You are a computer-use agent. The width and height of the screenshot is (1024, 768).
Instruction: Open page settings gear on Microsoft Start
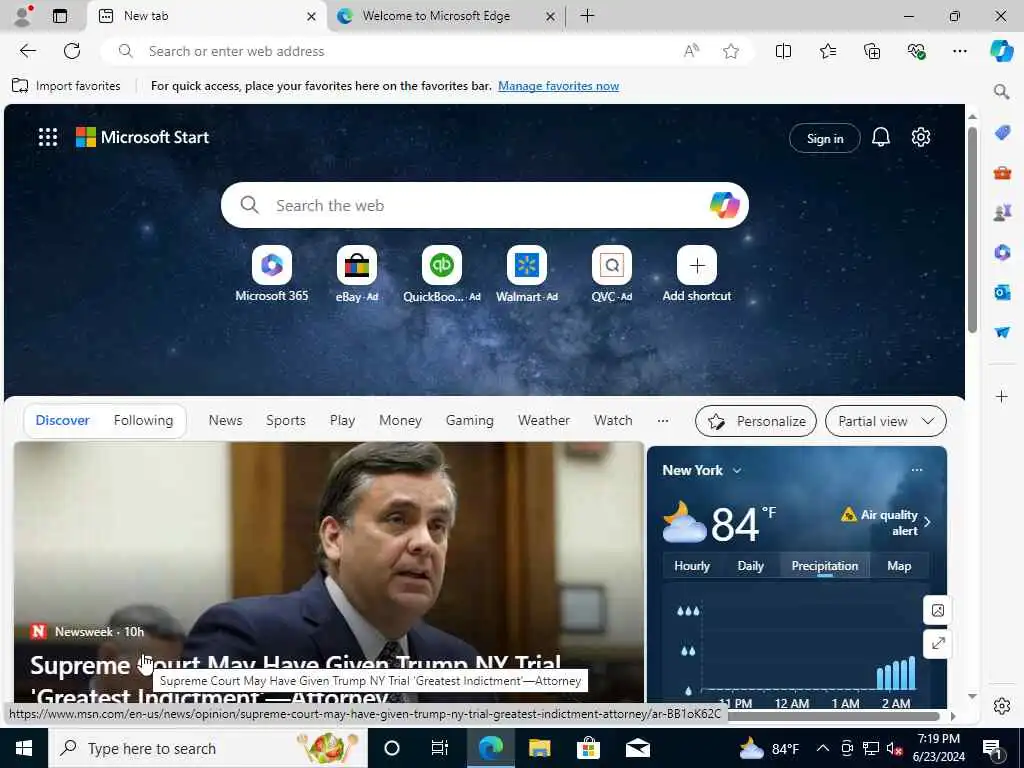(921, 137)
